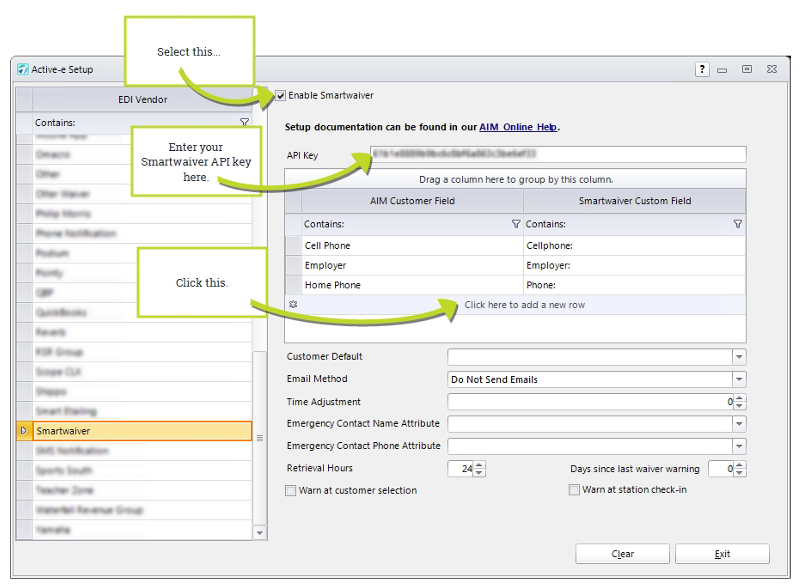The width and height of the screenshot is (802, 586).
Task: Click the Phone: custom field cell
Action: (635, 285)
